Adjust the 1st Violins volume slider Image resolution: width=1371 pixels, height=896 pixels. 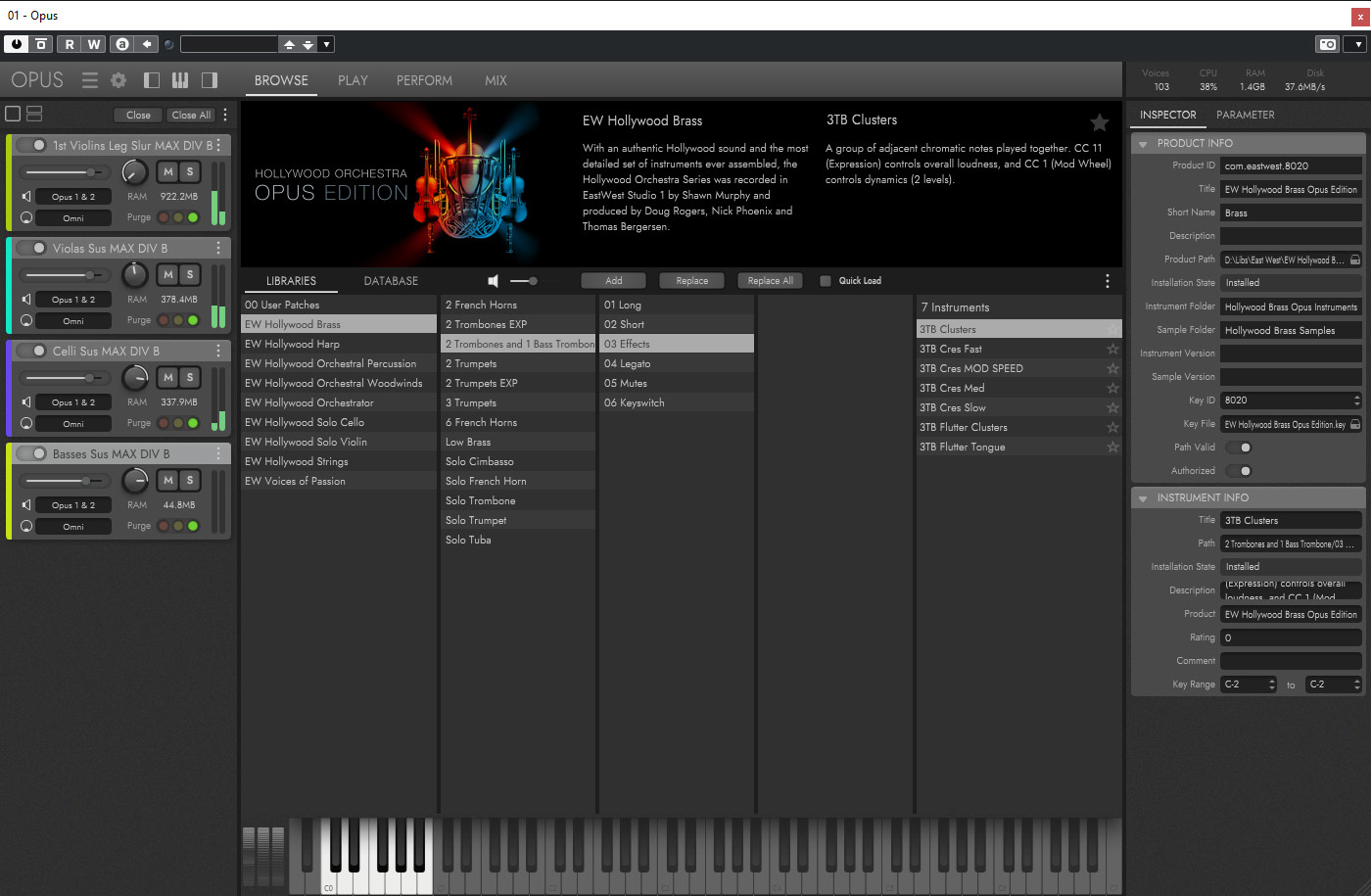tap(90, 172)
